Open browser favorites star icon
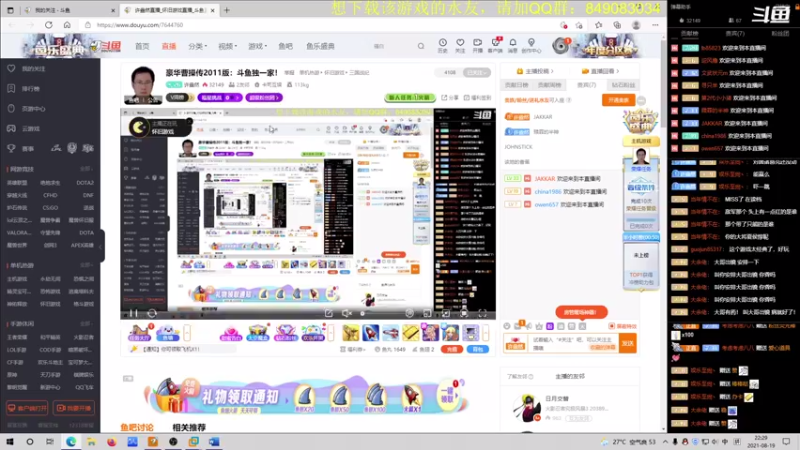Viewport: 800px width, 450px height. tap(598, 25)
